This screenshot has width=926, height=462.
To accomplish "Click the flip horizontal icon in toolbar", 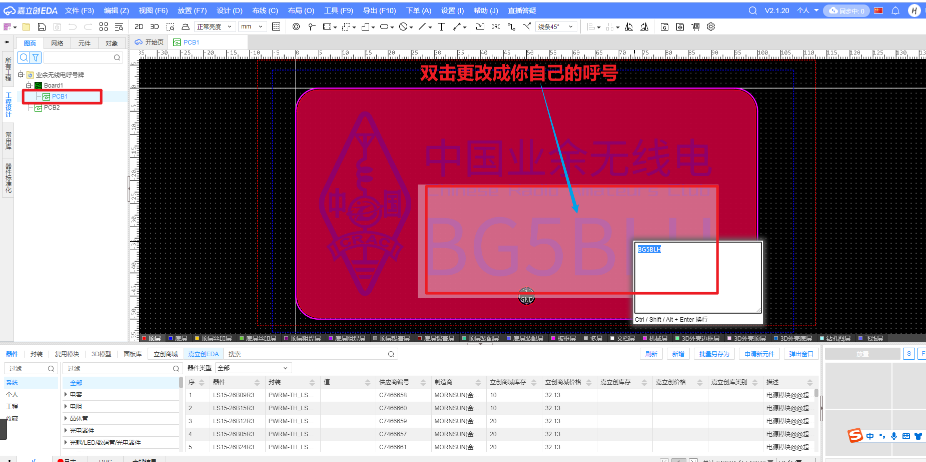I will (x=628, y=27).
